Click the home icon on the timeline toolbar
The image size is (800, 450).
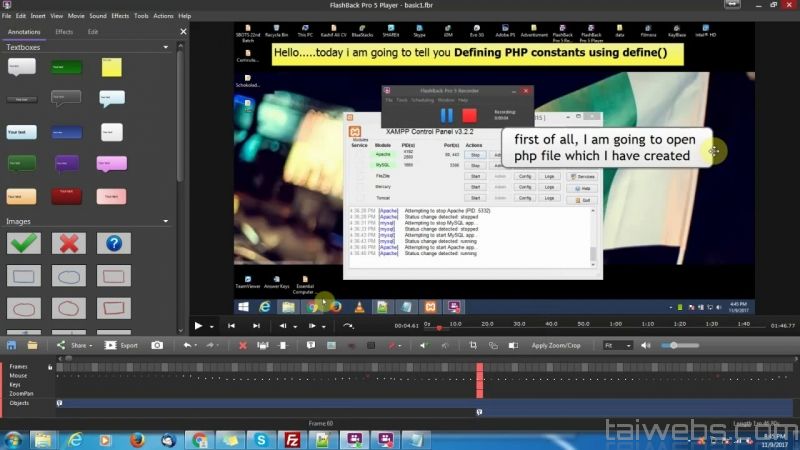point(10,345)
